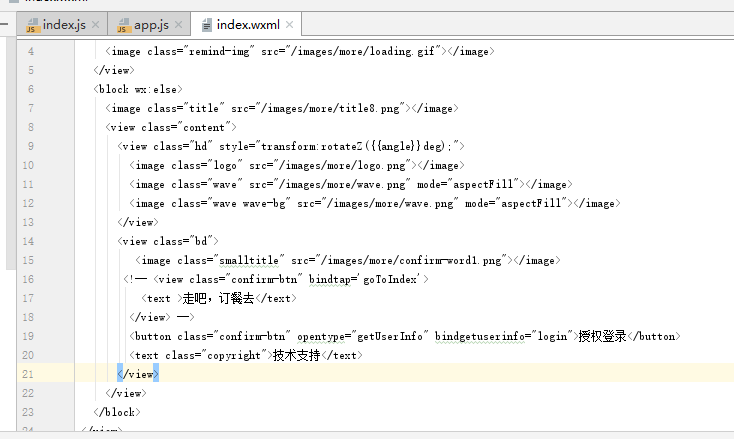Viewport: 734px width, 439px height.
Task: Click line number 21 in the gutter
Action: click(x=28, y=374)
